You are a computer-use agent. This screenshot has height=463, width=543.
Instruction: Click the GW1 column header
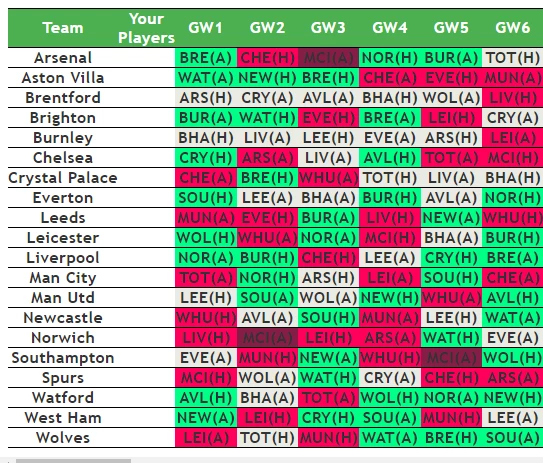pyautogui.click(x=205, y=28)
